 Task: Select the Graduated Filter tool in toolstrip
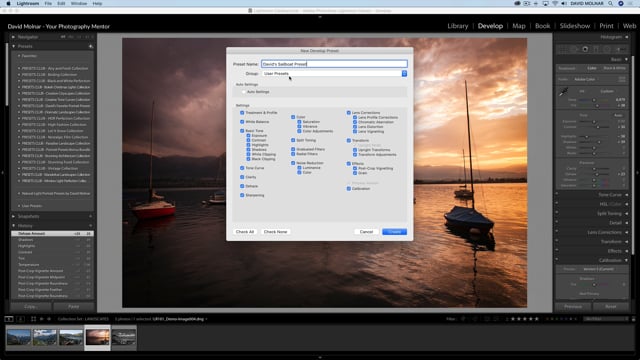click(x=596, y=49)
